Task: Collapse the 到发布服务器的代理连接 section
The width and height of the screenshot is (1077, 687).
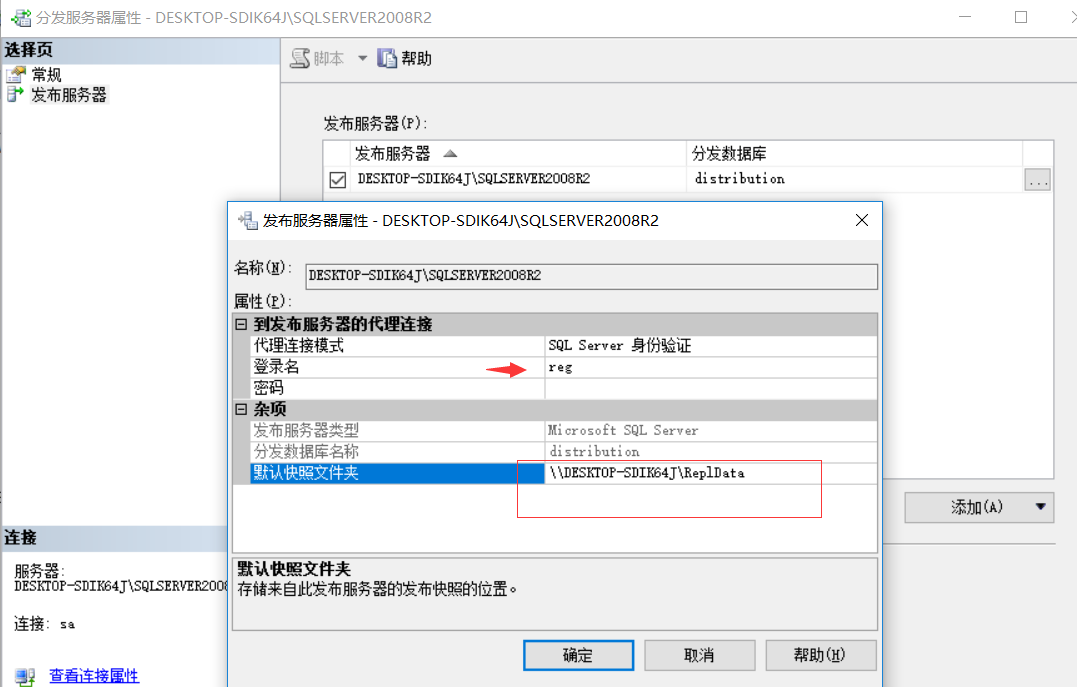Action: click(241, 325)
